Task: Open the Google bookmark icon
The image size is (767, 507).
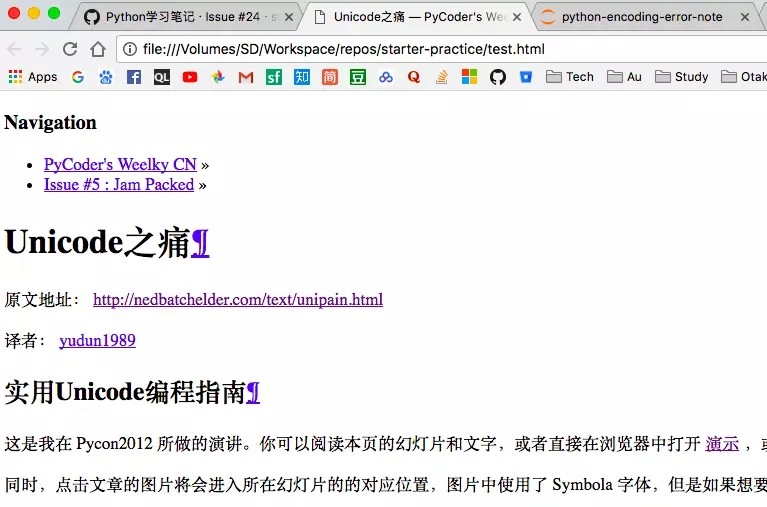Action: (x=78, y=77)
